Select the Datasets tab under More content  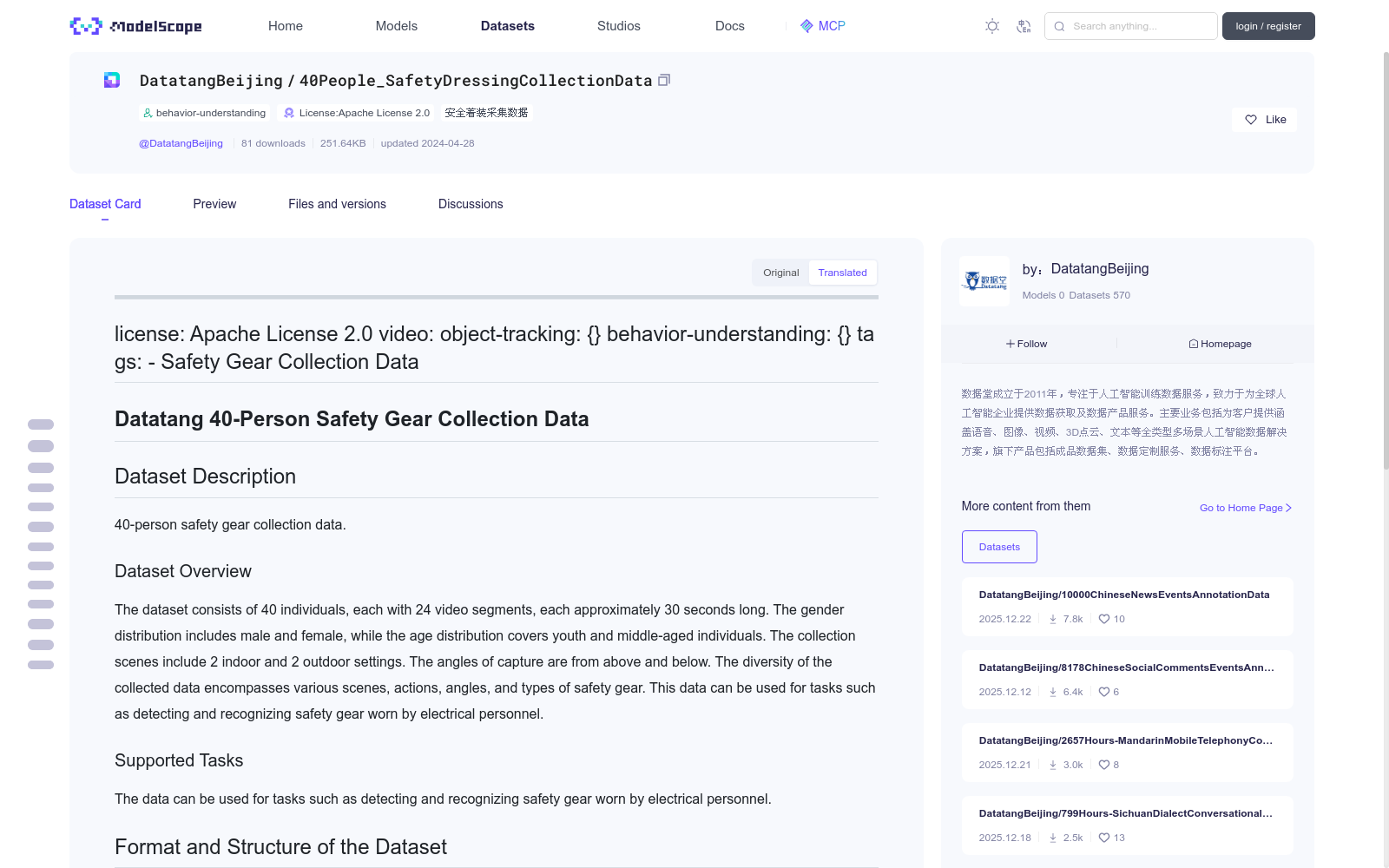[x=999, y=547]
